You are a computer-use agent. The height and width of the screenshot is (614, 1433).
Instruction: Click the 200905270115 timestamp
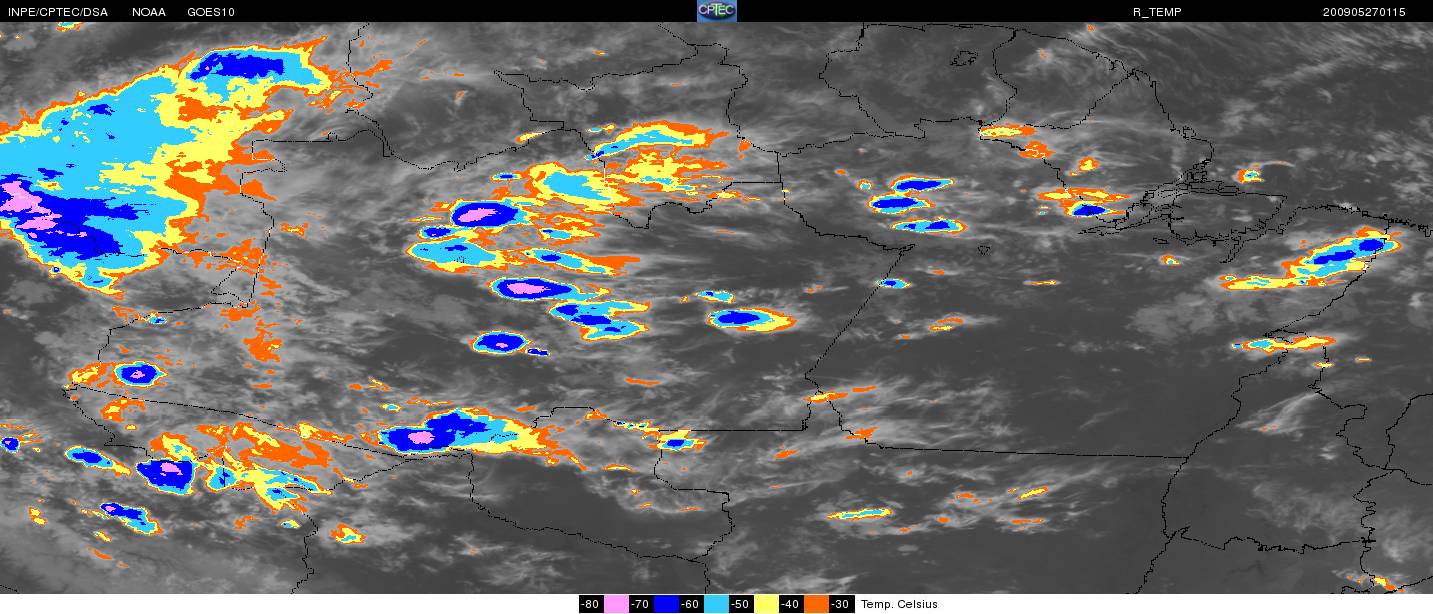tap(1364, 12)
